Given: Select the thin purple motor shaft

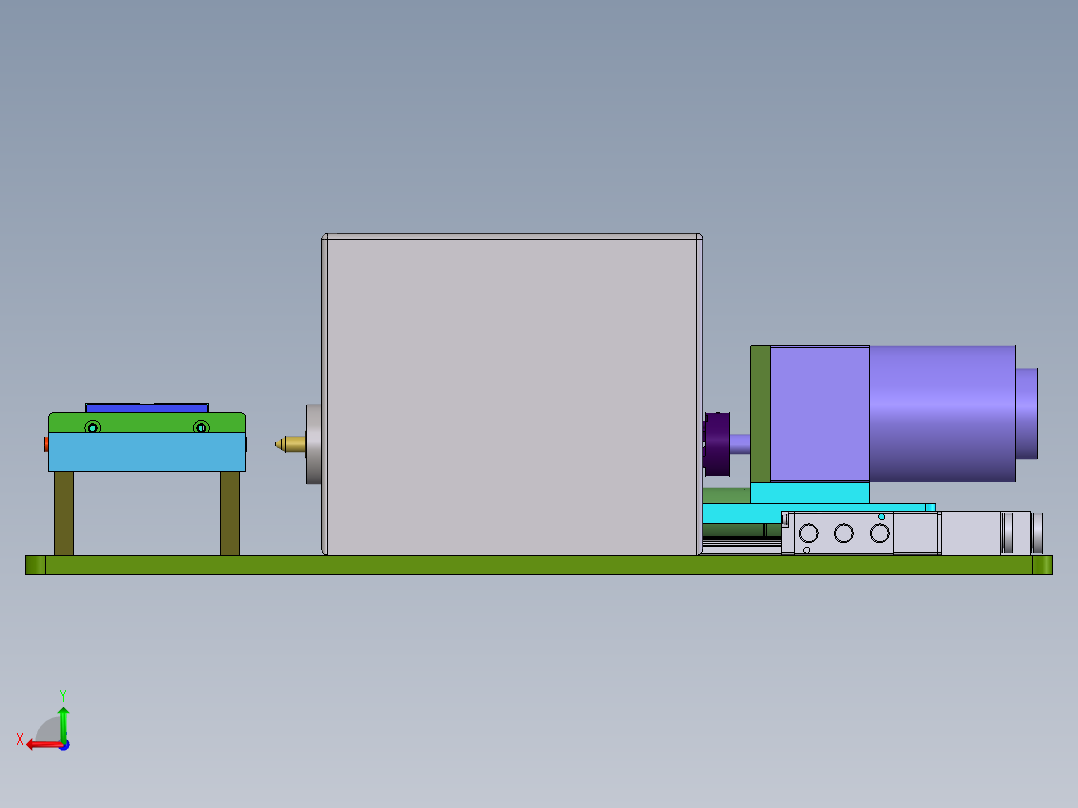Looking at the screenshot, I should 740,444.
